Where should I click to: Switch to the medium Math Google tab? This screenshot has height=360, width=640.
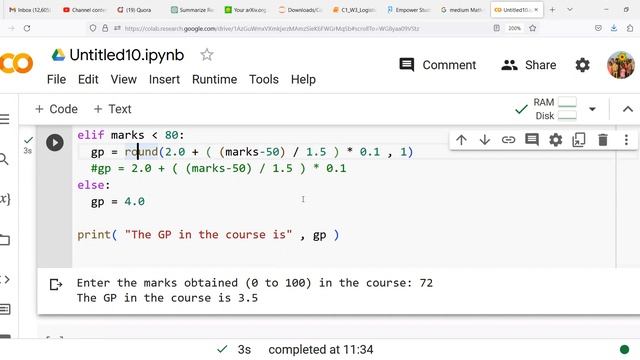[461, 10]
